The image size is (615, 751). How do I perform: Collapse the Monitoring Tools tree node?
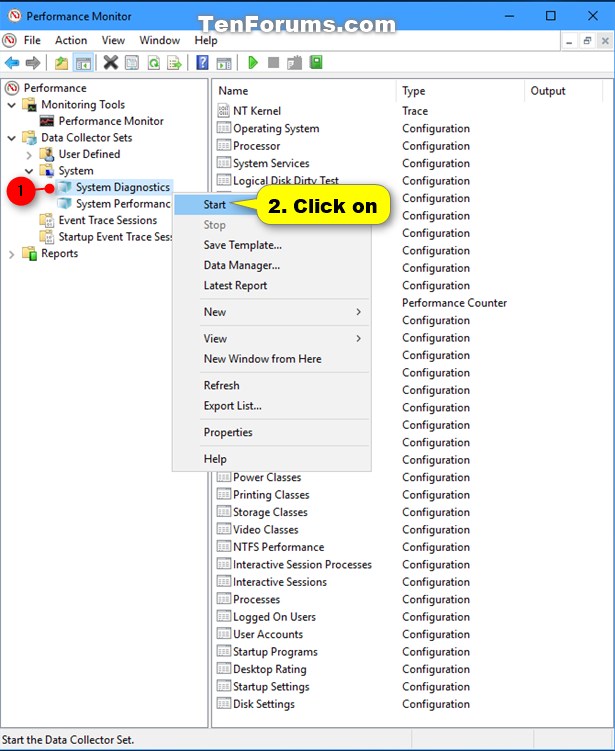point(12,104)
